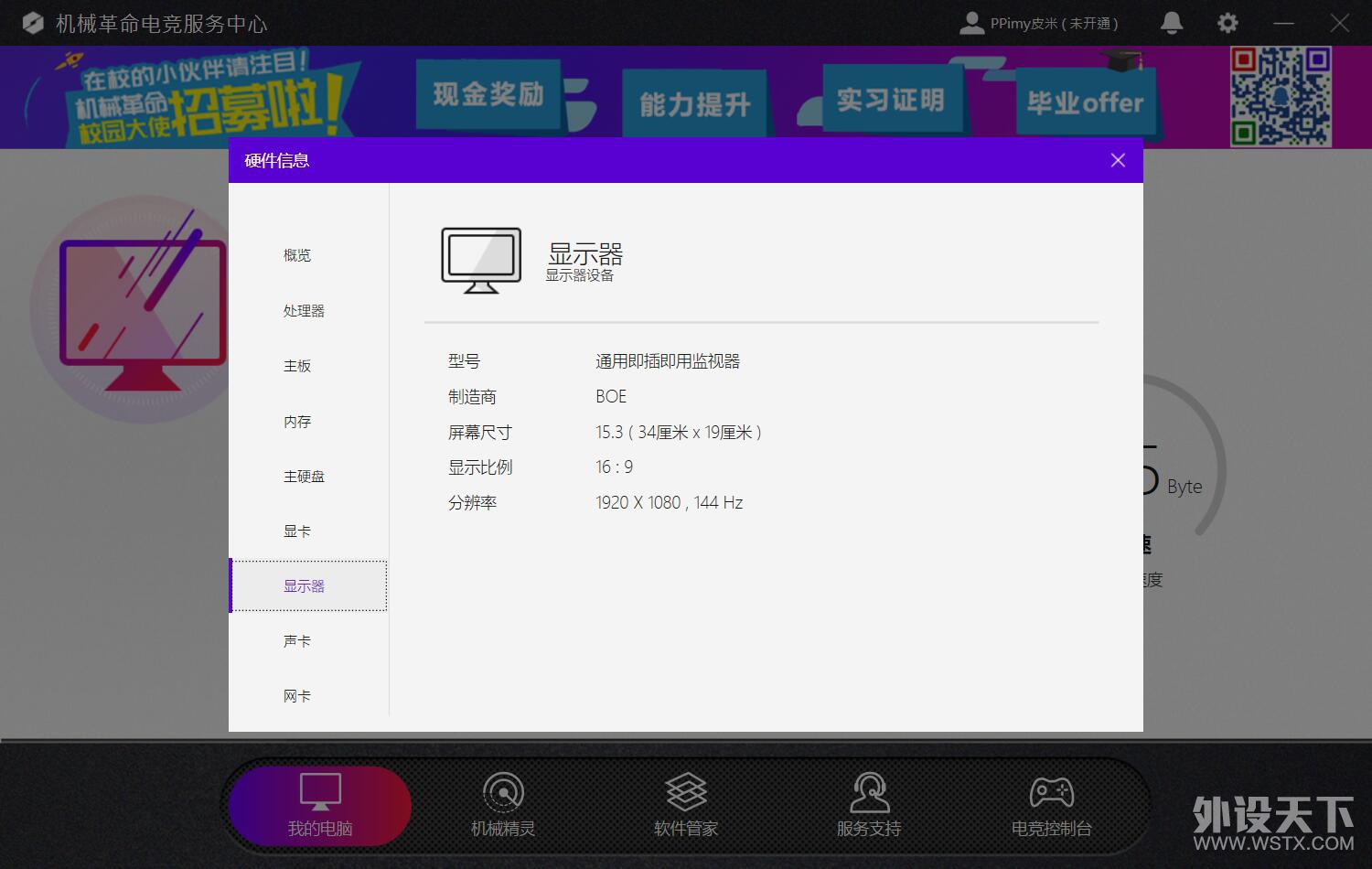Click the 机械精灵 label text
Screen dimensions: 1372x869
point(503,829)
